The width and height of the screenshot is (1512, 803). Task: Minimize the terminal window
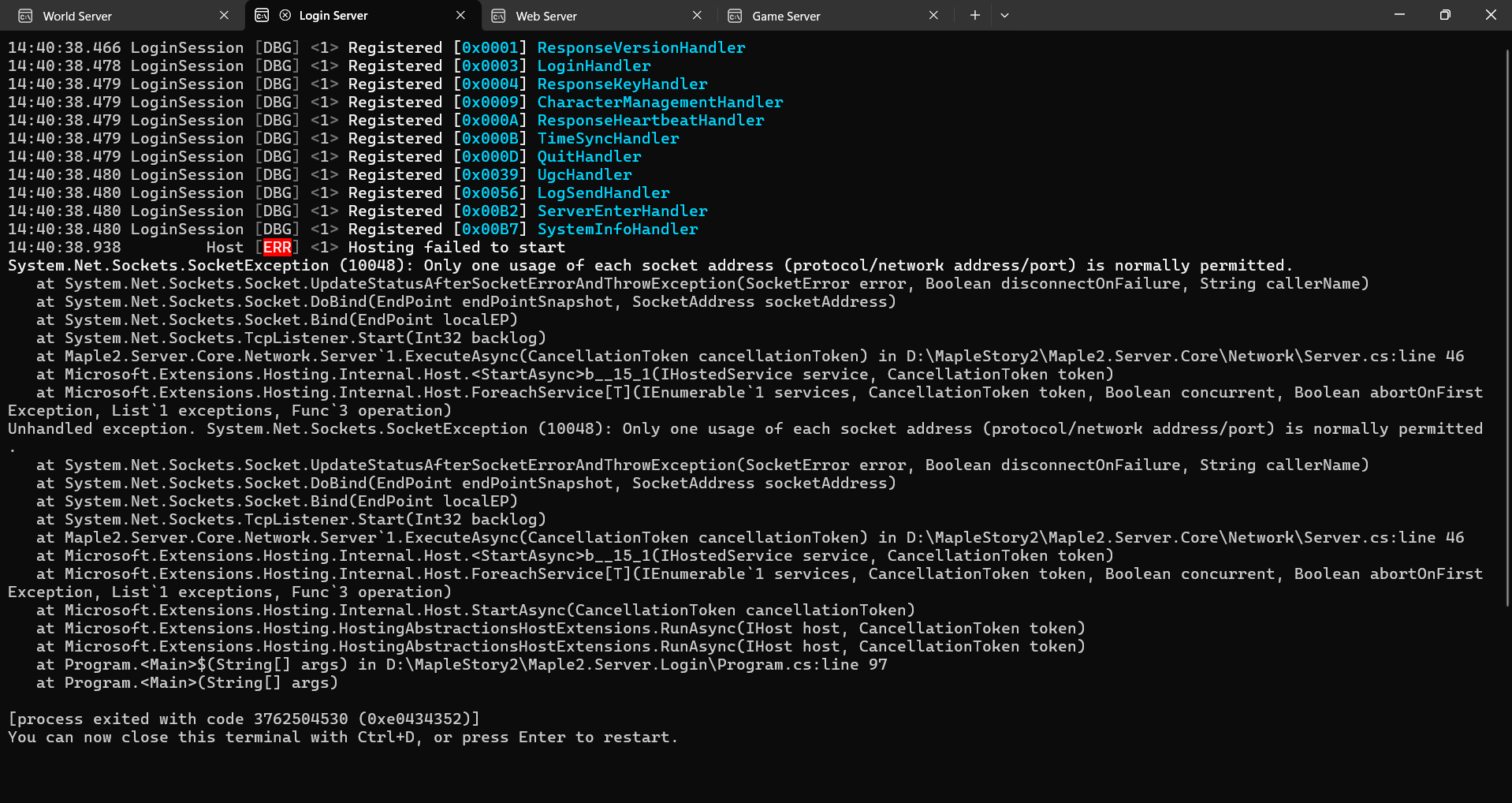tap(1399, 15)
